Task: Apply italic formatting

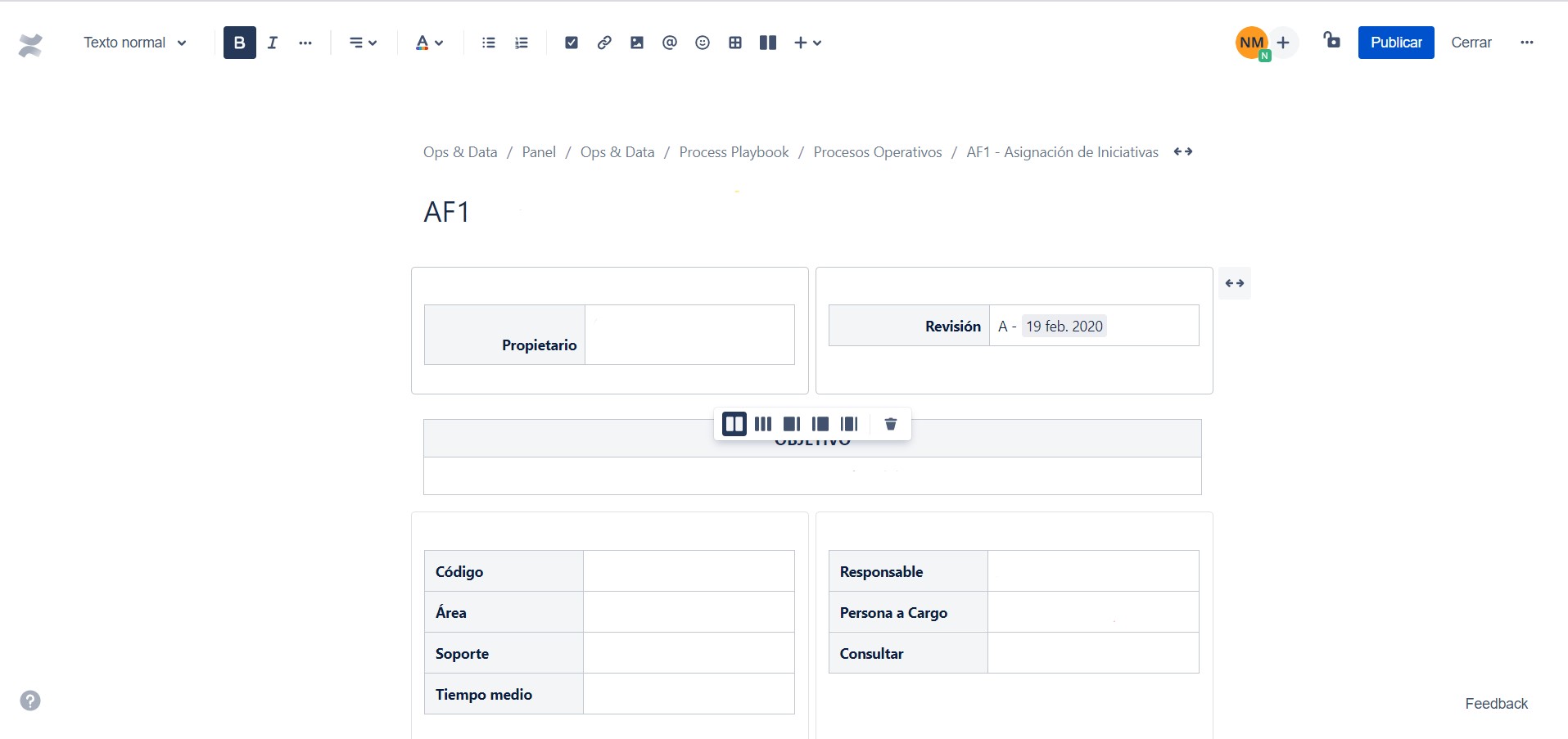Action: [273, 43]
